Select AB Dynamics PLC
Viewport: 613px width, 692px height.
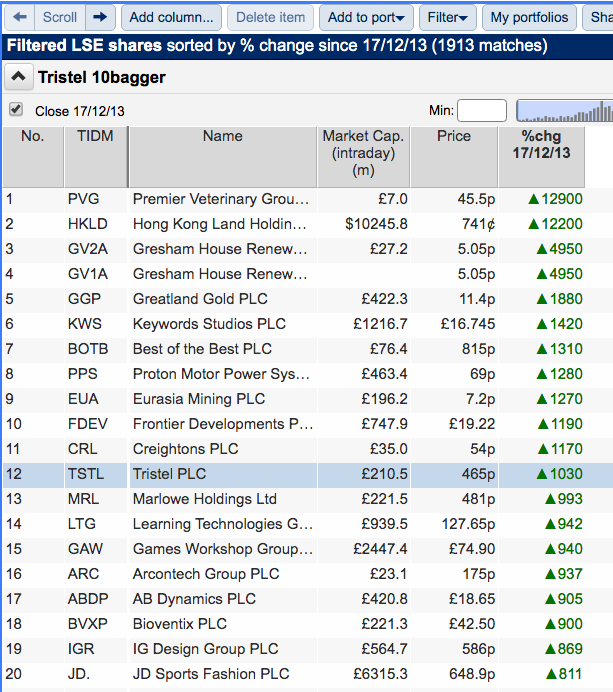click(194, 599)
